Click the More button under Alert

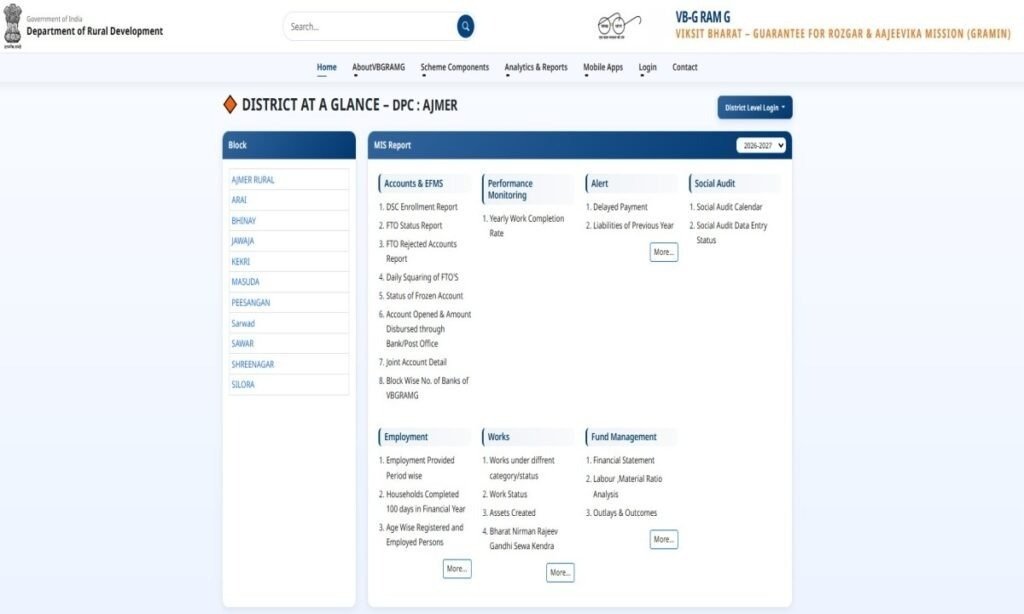664,252
